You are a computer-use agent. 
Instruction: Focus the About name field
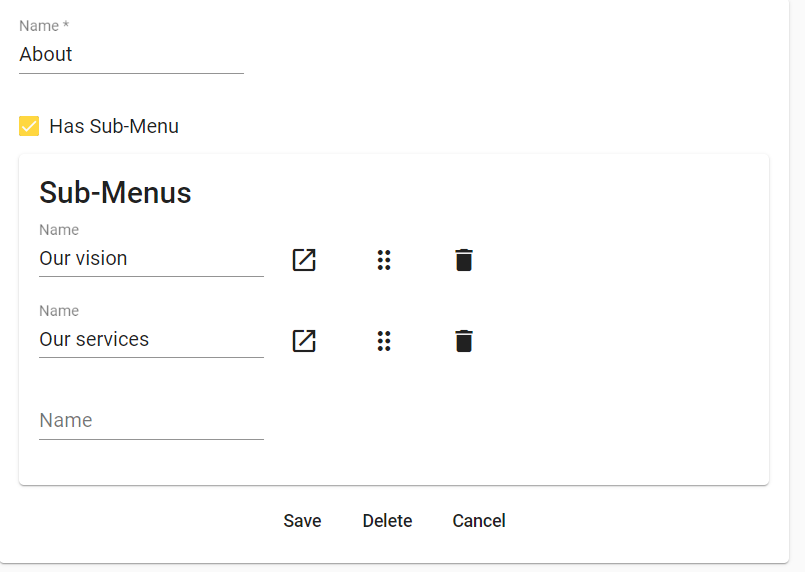(x=131, y=54)
